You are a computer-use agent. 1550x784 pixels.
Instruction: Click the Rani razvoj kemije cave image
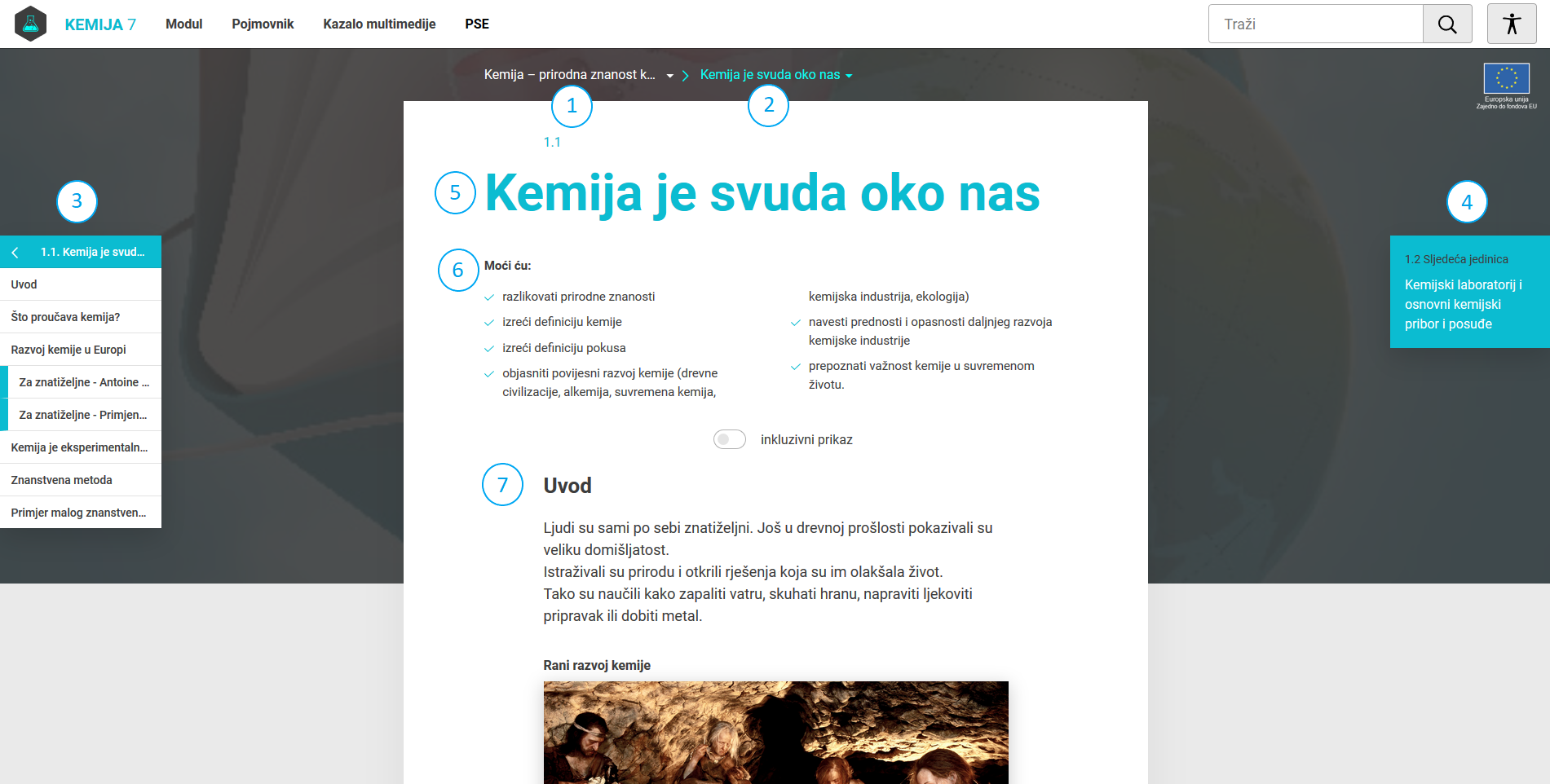coord(775,733)
